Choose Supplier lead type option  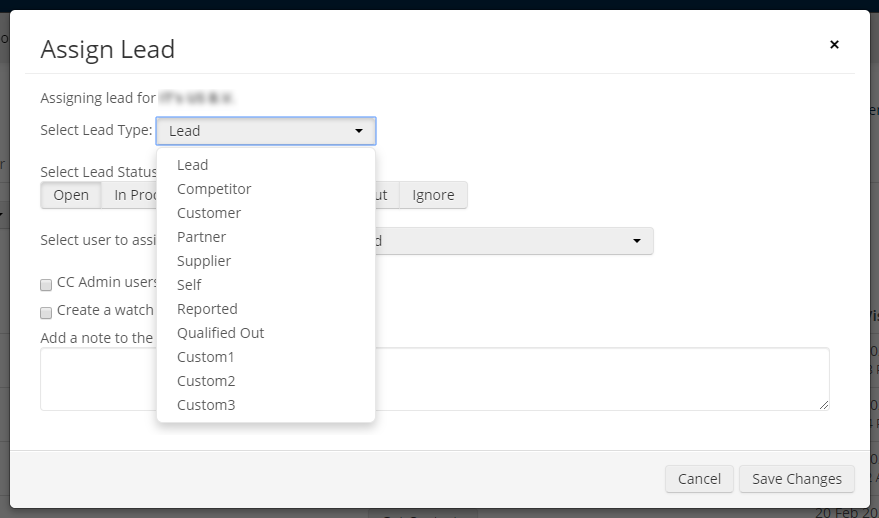204,261
